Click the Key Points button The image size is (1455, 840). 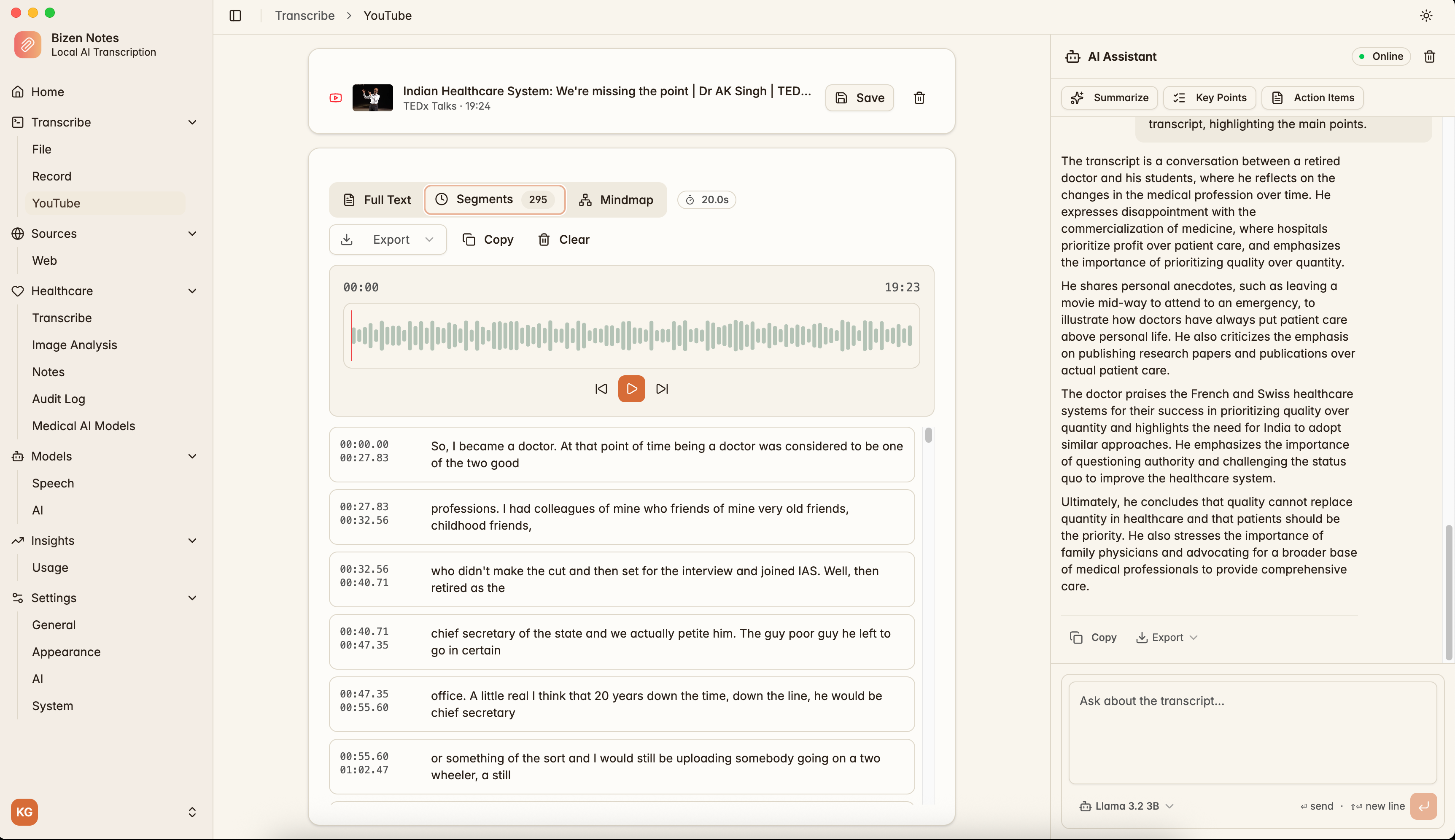tap(1209, 97)
